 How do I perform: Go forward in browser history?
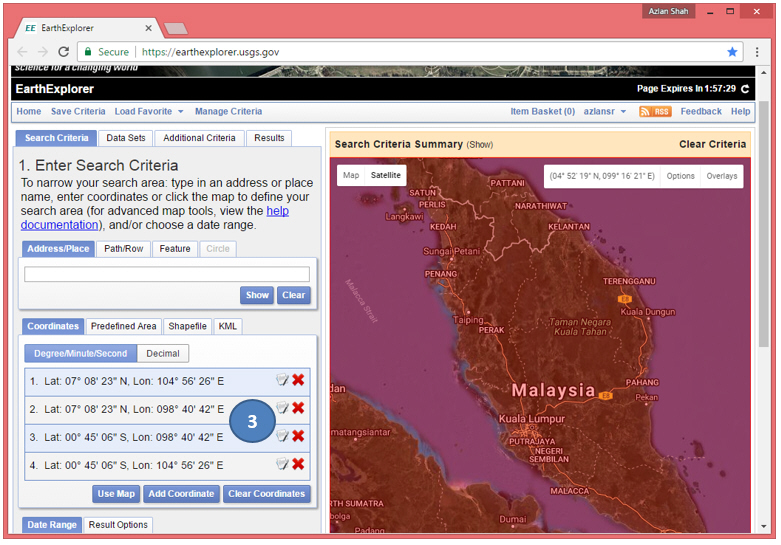(43, 52)
